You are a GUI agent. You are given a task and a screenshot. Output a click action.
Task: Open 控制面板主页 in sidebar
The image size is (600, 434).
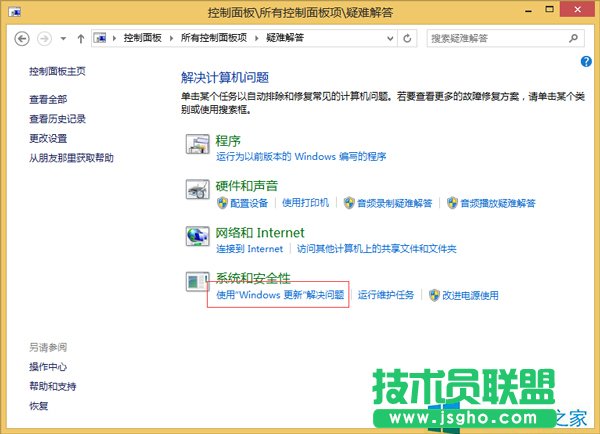(x=57, y=72)
